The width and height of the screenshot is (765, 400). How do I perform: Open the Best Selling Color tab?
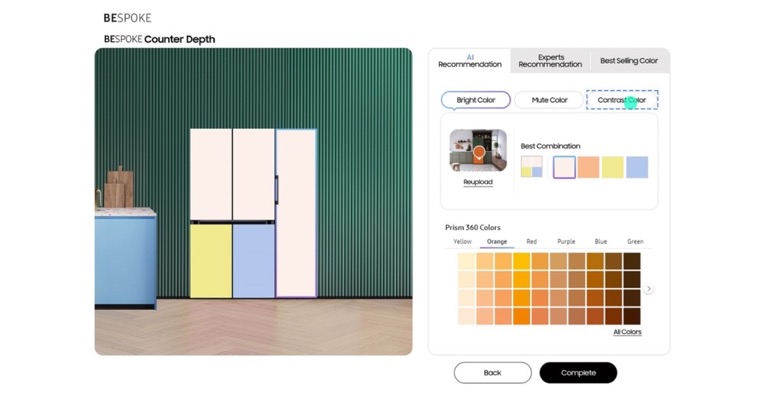629,61
